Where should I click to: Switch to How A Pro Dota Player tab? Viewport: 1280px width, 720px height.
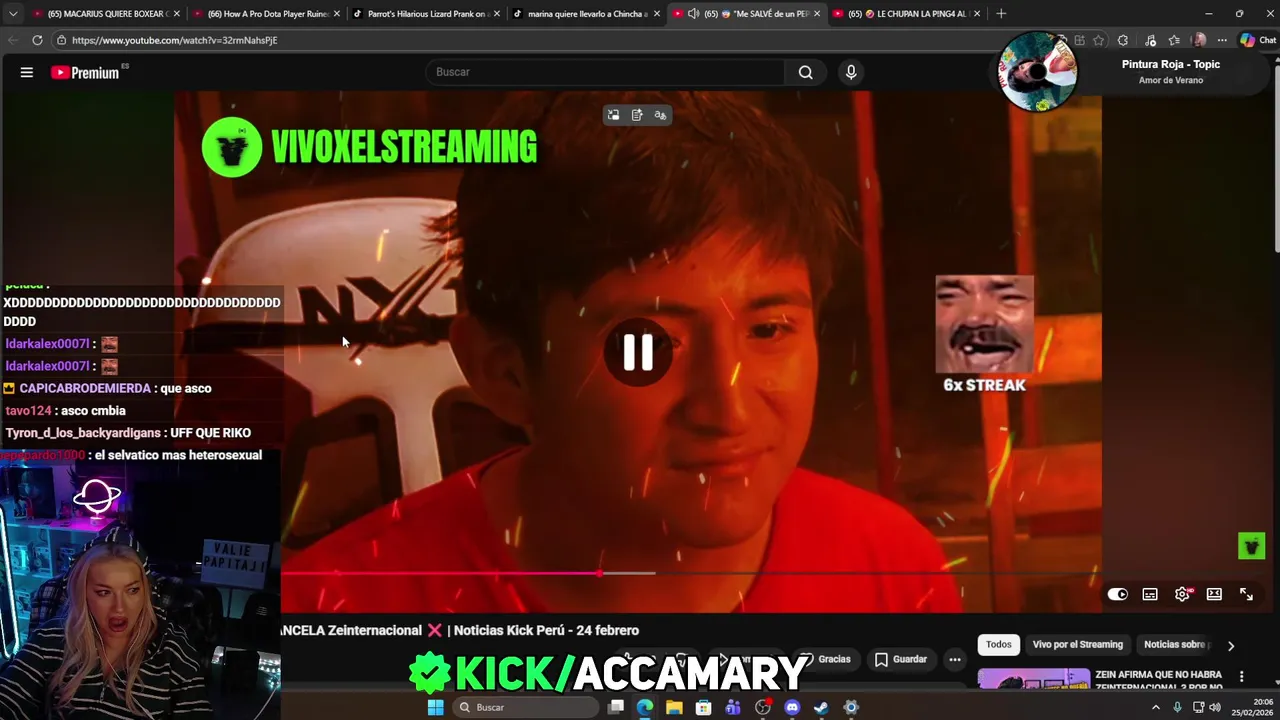[264, 13]
